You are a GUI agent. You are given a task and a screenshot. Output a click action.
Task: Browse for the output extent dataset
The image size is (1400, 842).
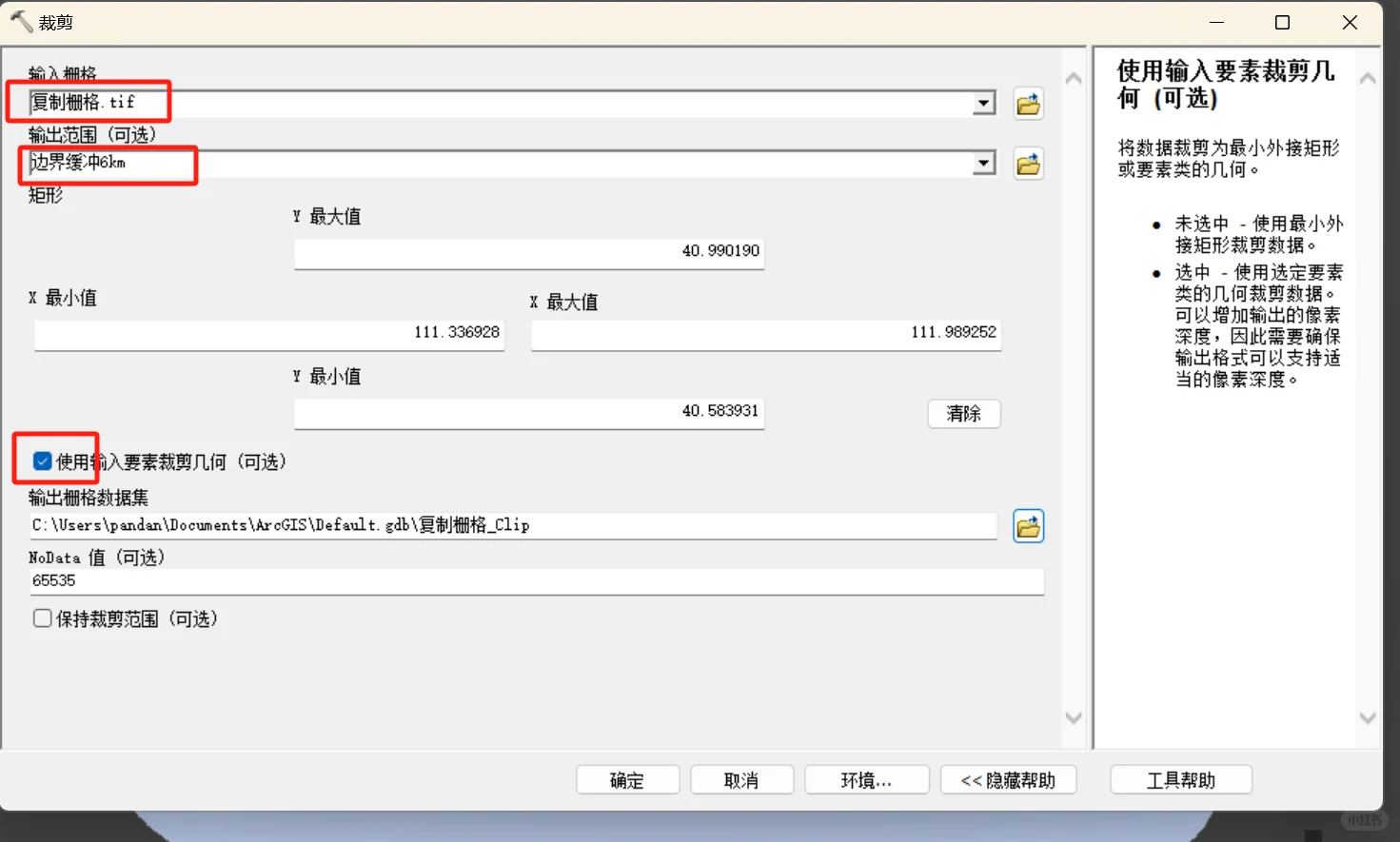coord(1028,165)
